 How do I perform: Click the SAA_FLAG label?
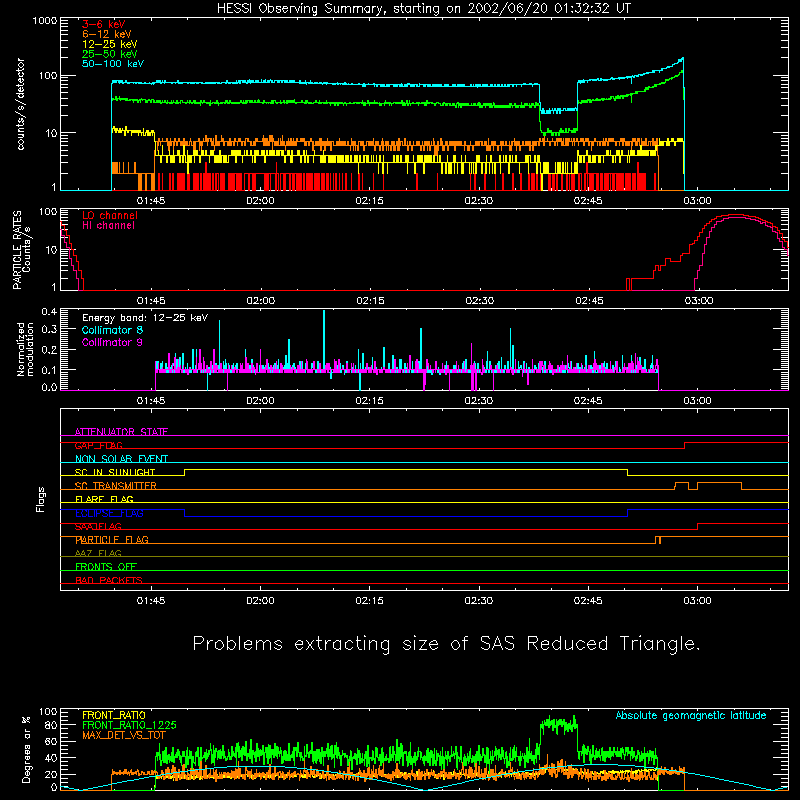[x=98, y=527]
